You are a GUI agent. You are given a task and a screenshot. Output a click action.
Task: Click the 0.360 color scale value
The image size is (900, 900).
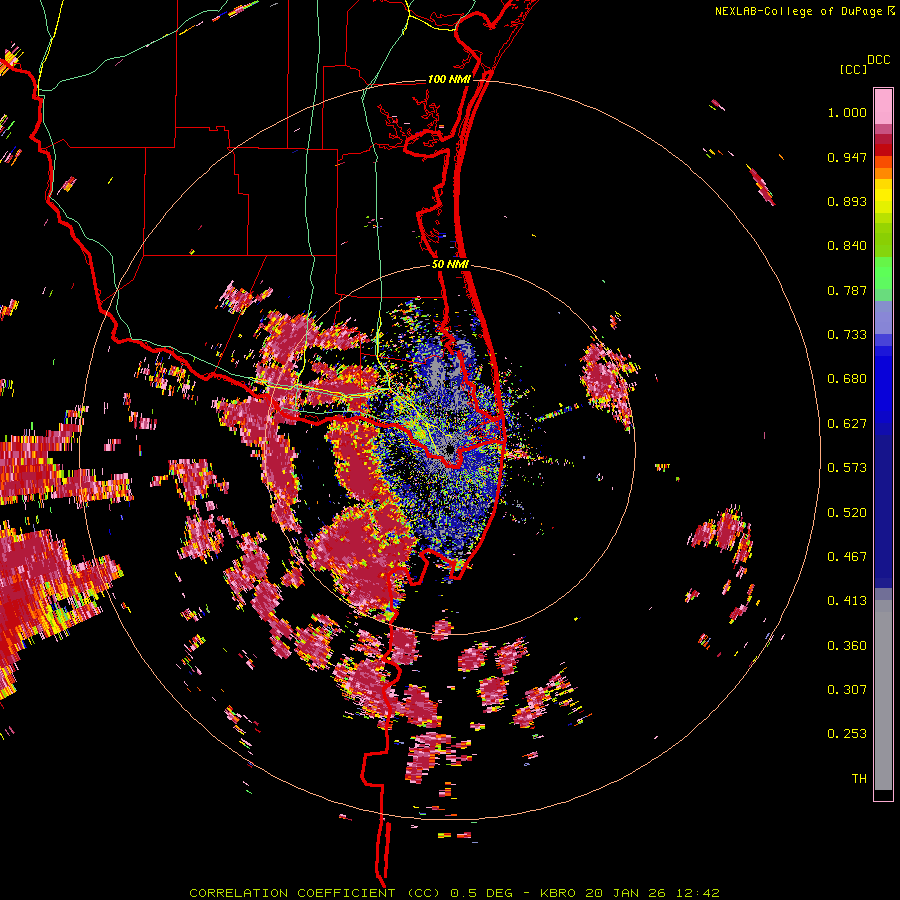[x=847, y=646]
